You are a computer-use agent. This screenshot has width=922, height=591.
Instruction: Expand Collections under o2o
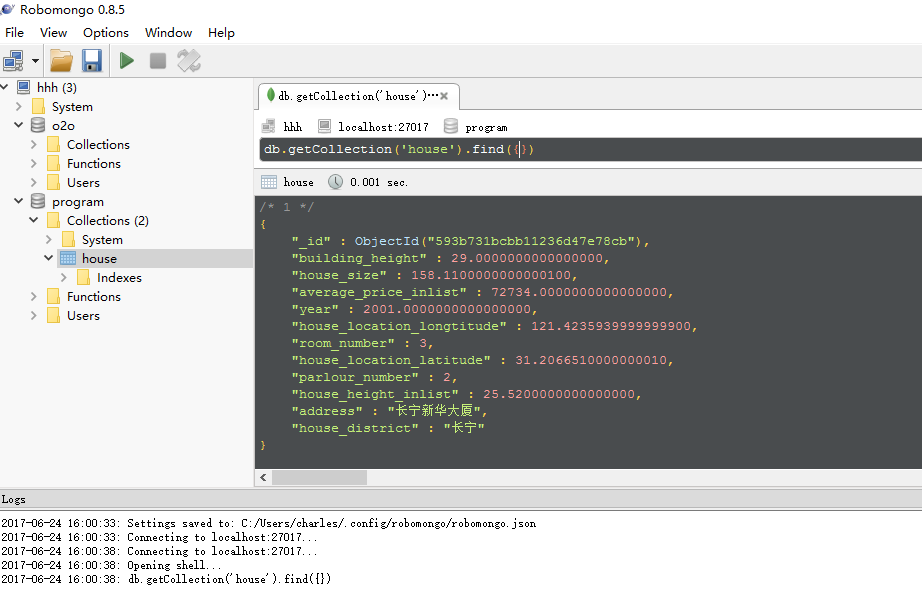tap(34, 144)
